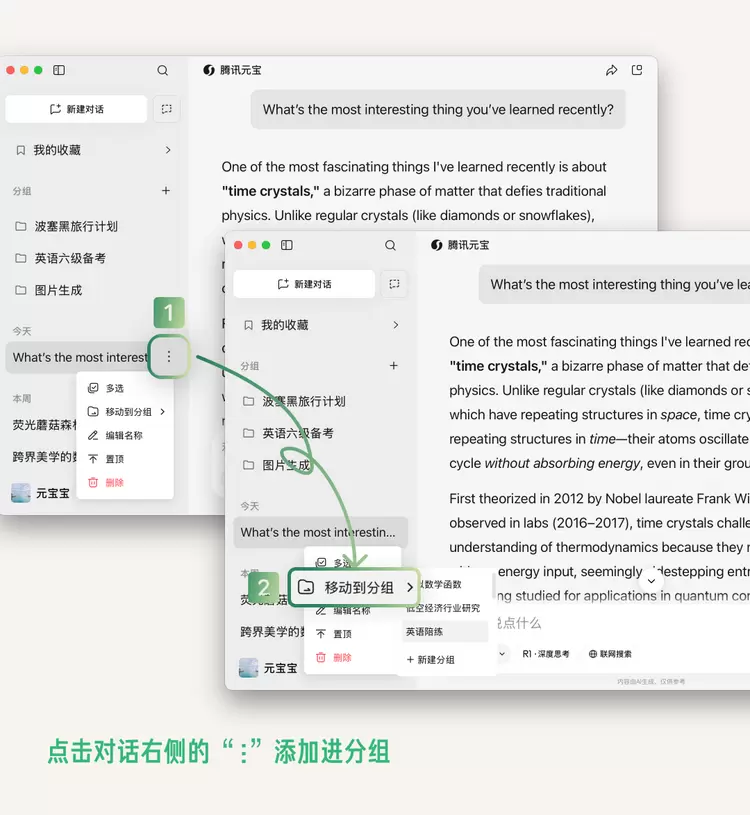This screenshot has height=815, width=750.
Task: Click 新建对话 button in the back window
Action: (x=77, y=109)
